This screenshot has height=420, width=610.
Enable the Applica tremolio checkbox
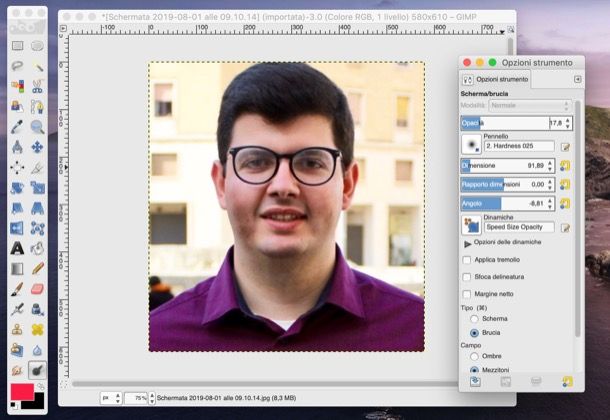point(467,260)
